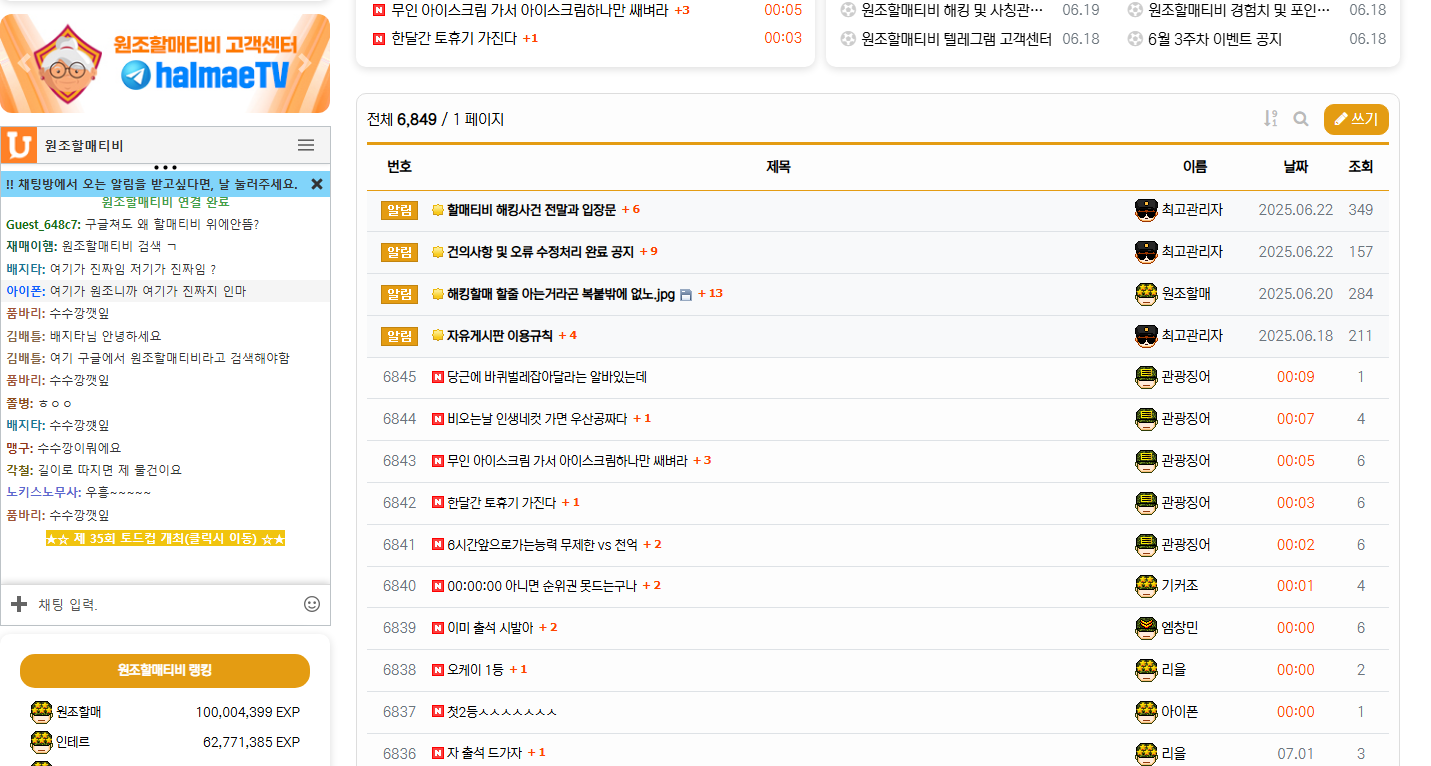Click author name 기커조 on post 6840
1431x766 pixels.
tap(1180, 586)
